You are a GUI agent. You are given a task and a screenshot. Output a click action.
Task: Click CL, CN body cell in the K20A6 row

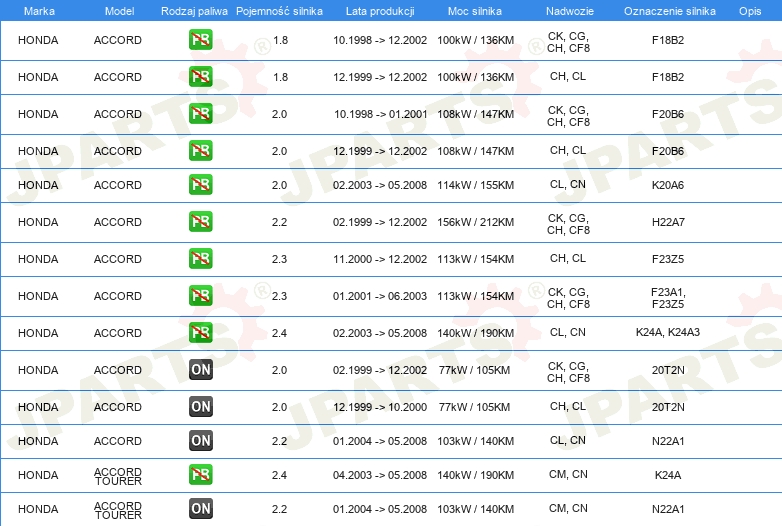568,184
